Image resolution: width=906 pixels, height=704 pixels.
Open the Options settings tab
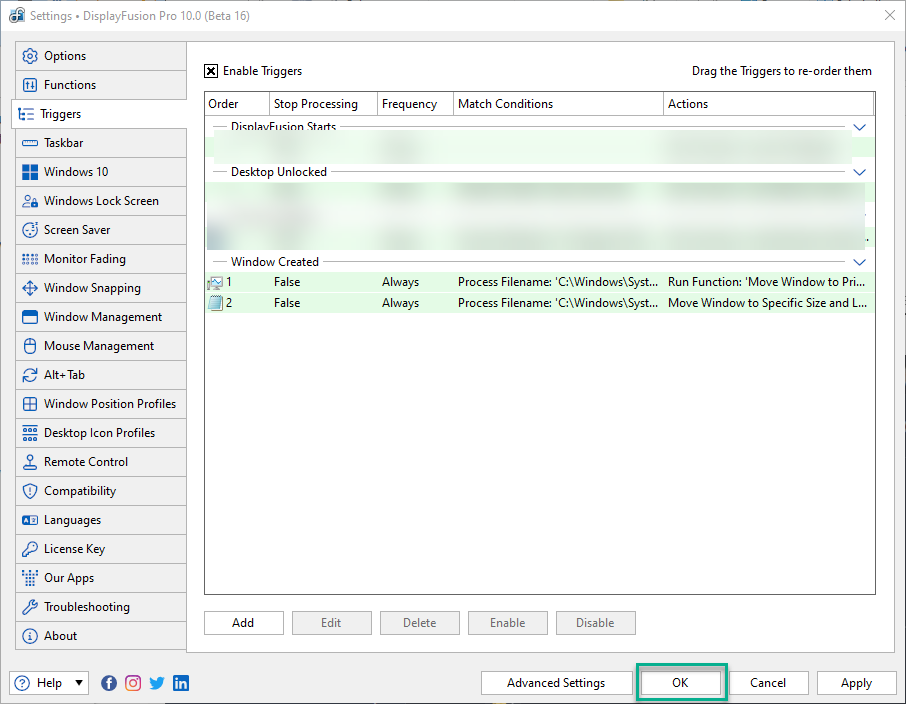(101, 56)
